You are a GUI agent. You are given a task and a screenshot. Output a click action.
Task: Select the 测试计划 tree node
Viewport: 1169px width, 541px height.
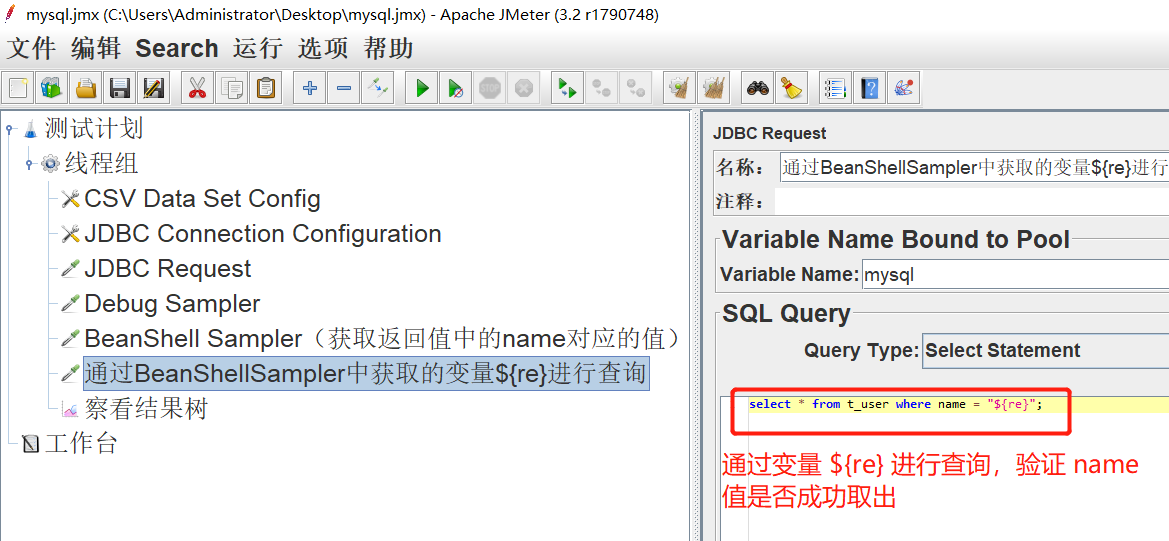coord(93,129)
